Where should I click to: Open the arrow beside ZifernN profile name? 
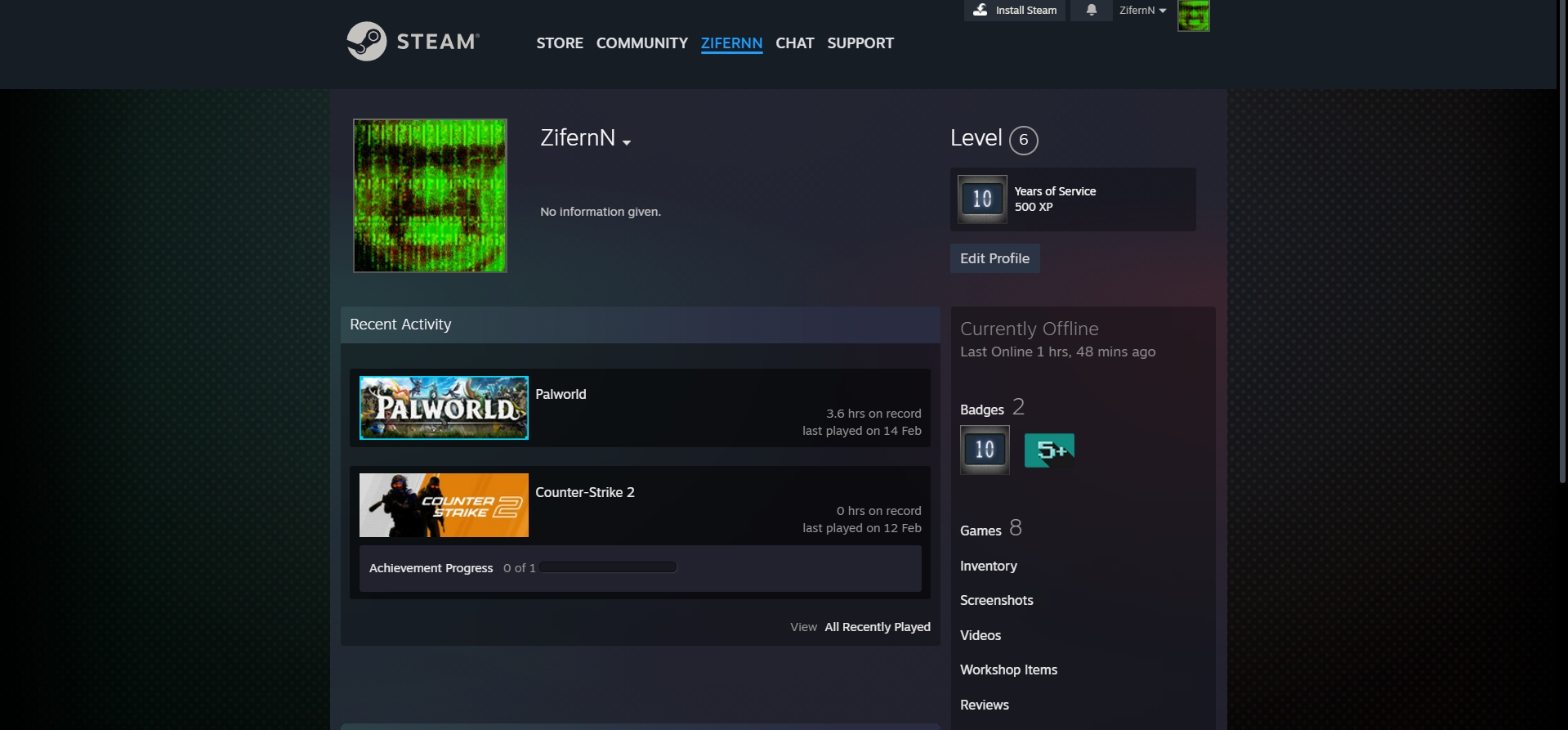coord(627,143)
